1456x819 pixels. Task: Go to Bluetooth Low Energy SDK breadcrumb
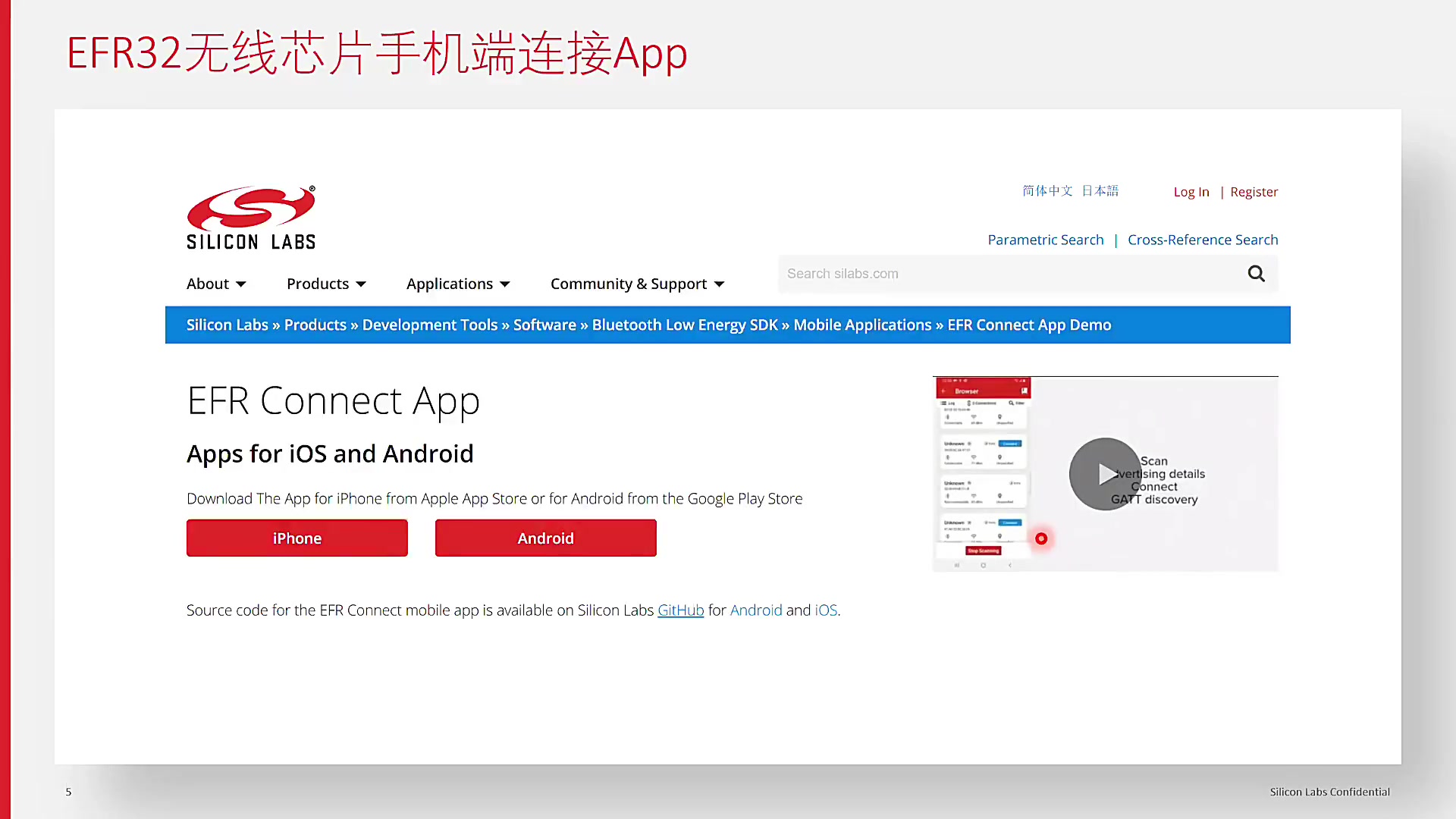(x=685, y=325)
